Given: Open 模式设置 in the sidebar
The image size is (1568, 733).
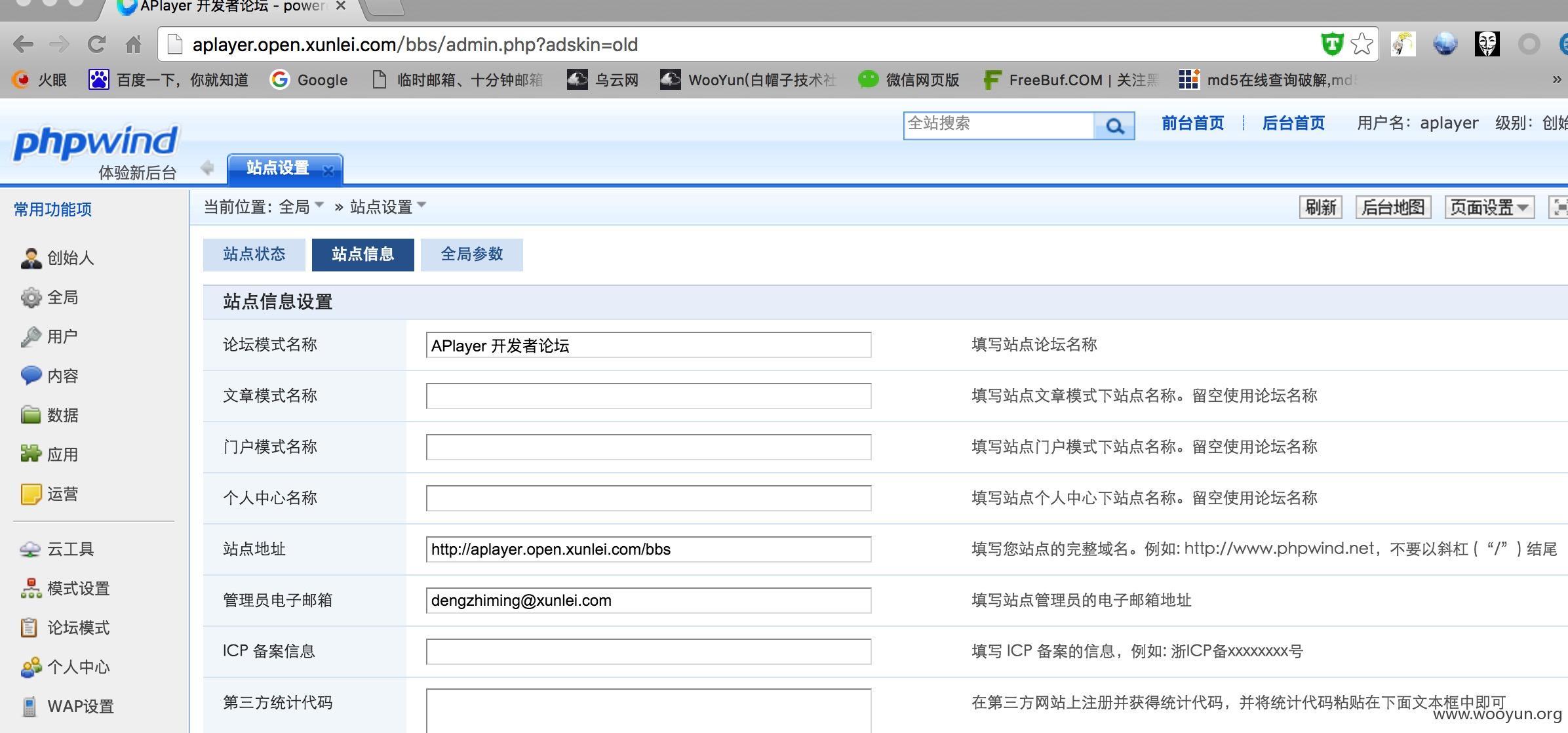Looking at the screenshot, I should click(x=66, y=588).
